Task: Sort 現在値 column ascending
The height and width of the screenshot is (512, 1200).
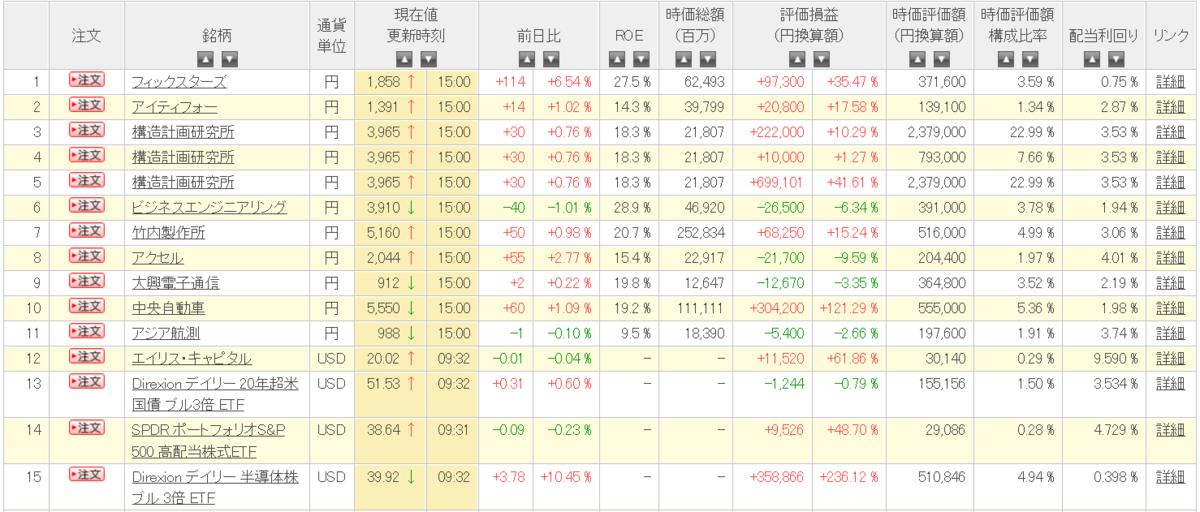Action: click(404, 59)
